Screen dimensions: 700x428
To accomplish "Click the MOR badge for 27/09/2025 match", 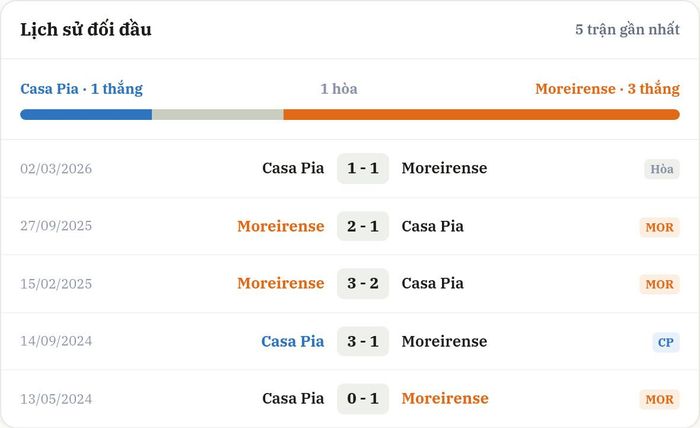I will (659, 227).
